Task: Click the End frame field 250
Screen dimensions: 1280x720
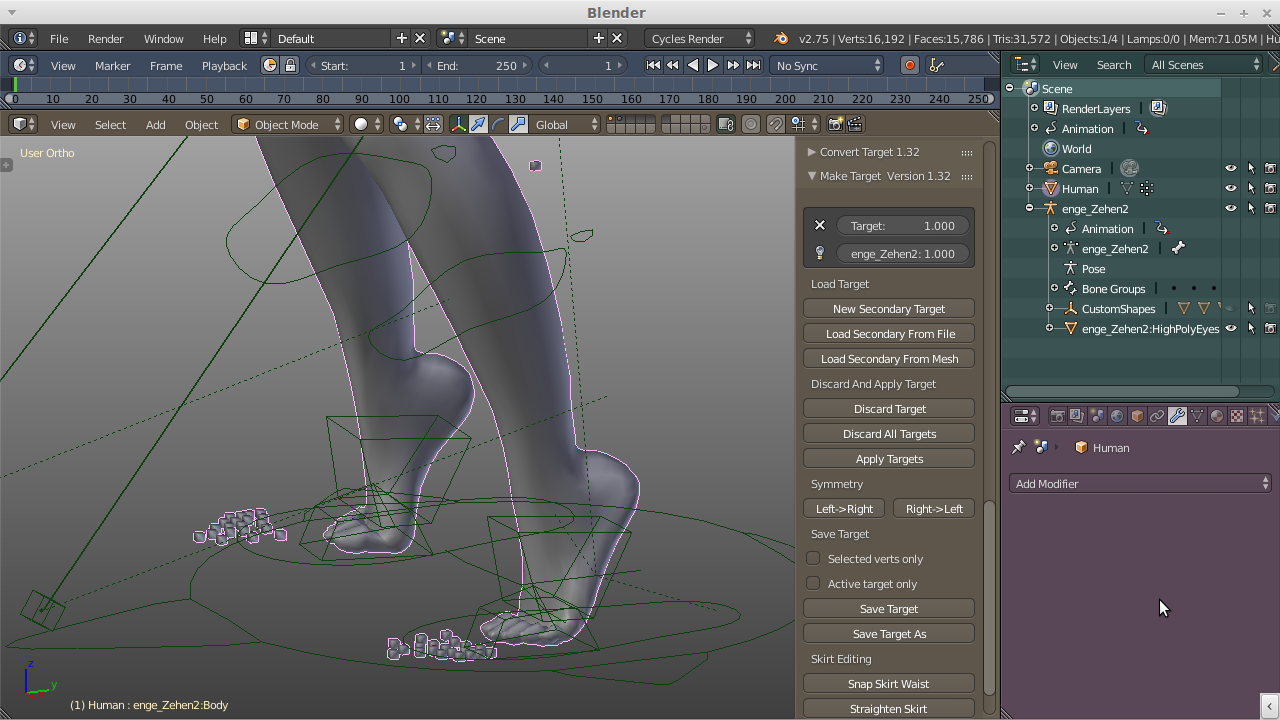Action: coord(477,65)
